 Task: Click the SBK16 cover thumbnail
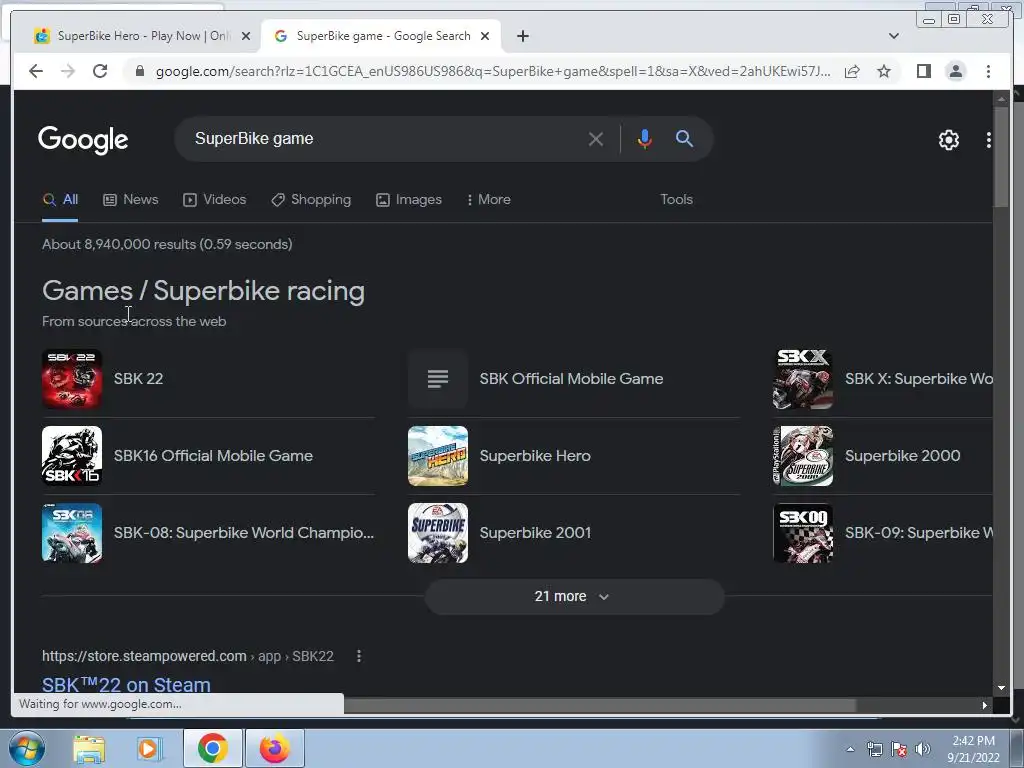(72, 456)
